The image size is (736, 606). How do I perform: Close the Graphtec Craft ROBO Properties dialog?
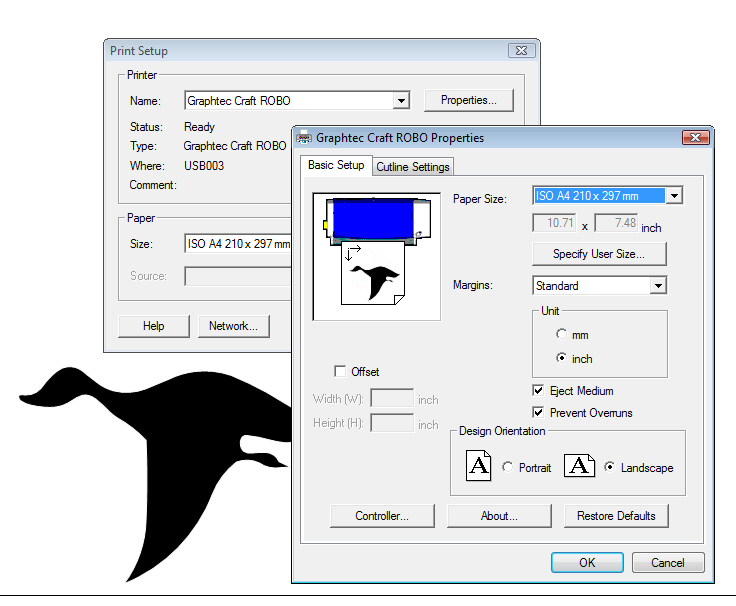pyautogui.click(x=696, y=137)
